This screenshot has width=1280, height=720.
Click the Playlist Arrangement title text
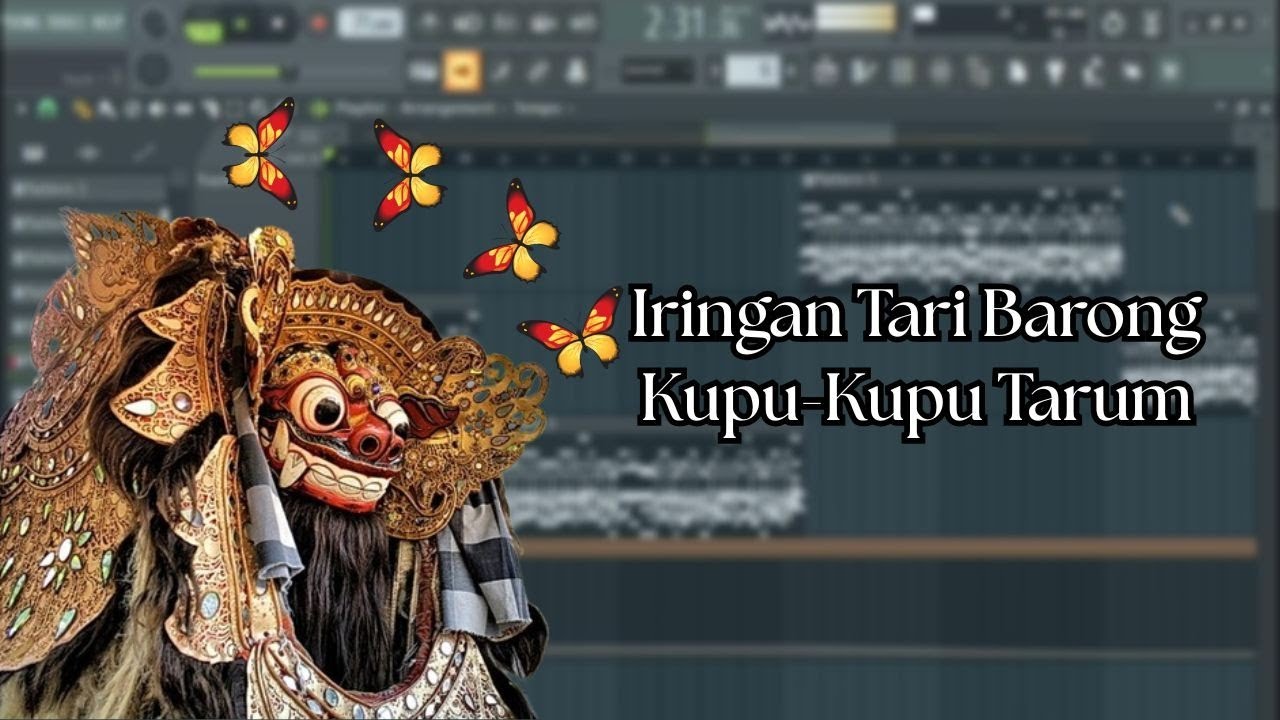(453, 108)
